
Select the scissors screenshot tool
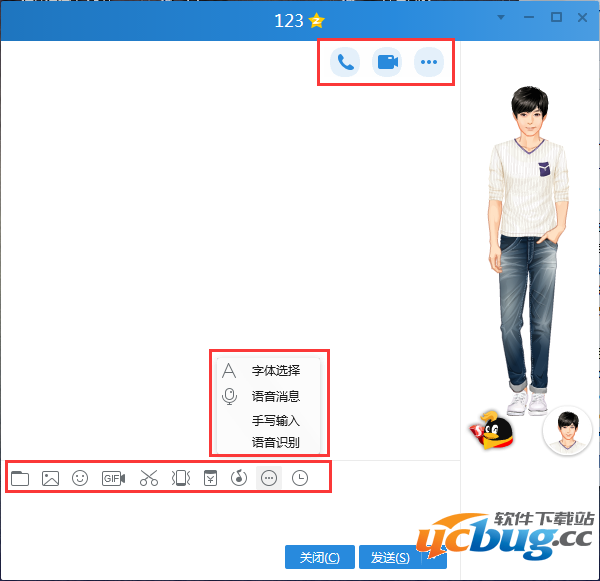click(149, 478)
